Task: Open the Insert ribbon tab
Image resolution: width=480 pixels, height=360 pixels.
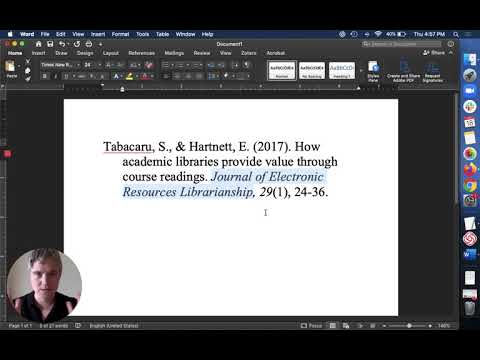Action: pos(39,53)
